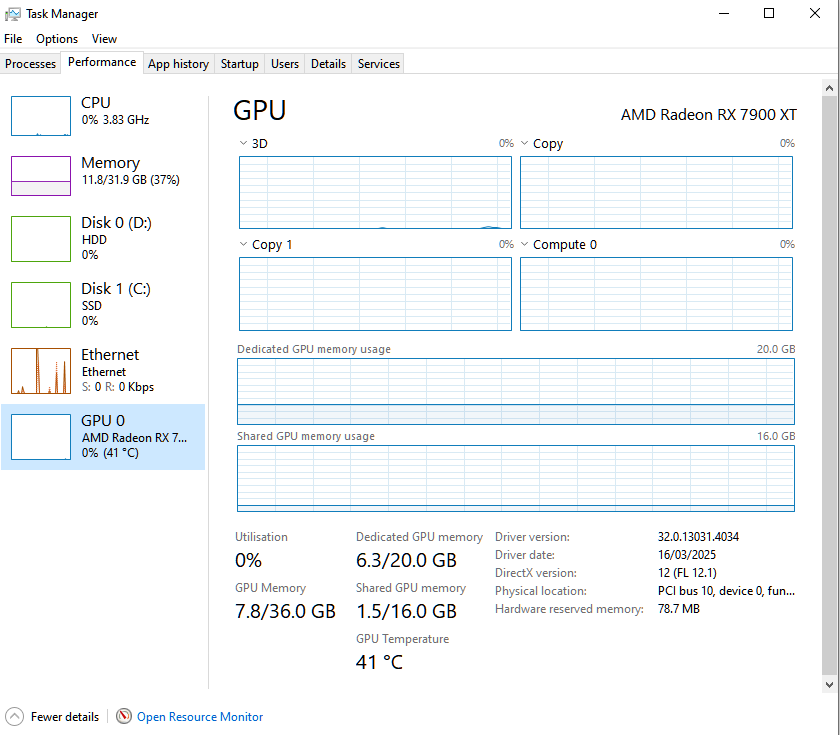Open the 3D engine graph dropdown
Screen dimensions: 840x735
243,143
